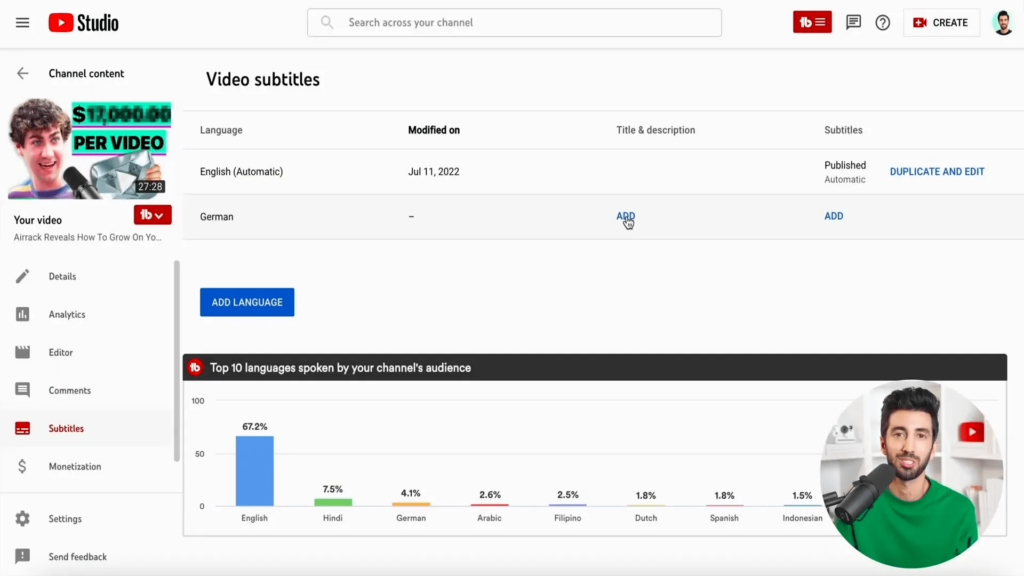This screenshot has width=1024, height=576.
Task: Open the Details menu item
Action: pyautogui.click(x=62, y=276)
